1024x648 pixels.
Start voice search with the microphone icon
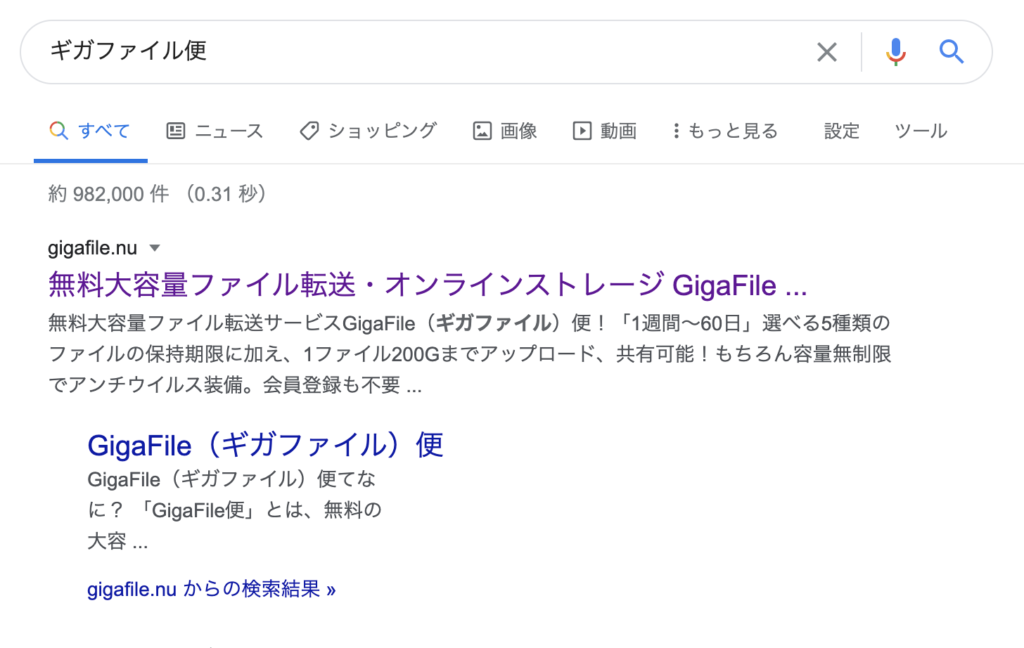tap(896, 52)
